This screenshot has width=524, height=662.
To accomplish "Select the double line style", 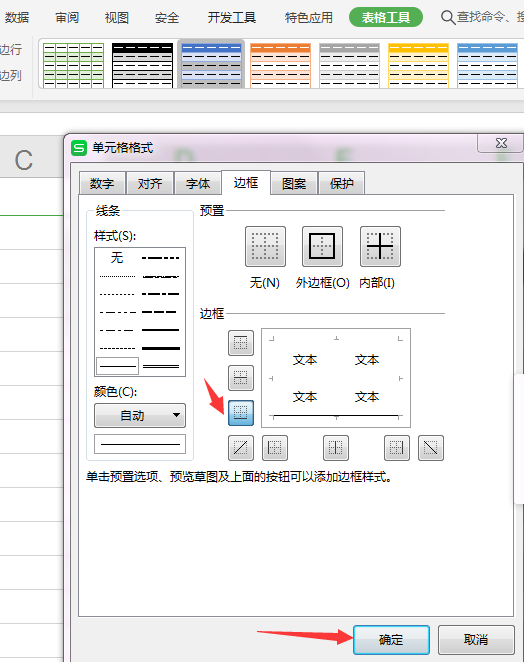I will [x=161, y=366].
